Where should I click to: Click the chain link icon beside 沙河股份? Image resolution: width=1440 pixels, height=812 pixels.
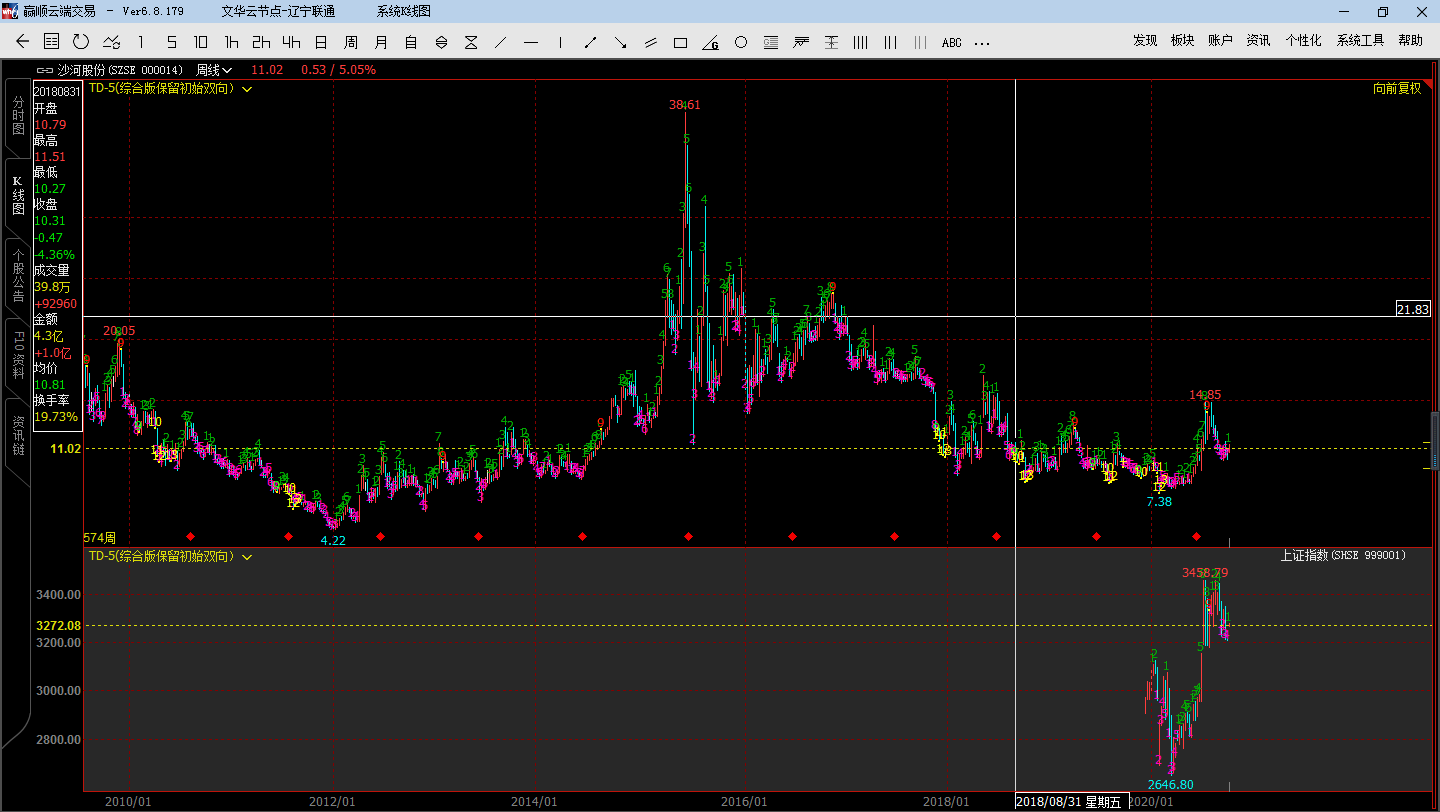tap(45, 70)
